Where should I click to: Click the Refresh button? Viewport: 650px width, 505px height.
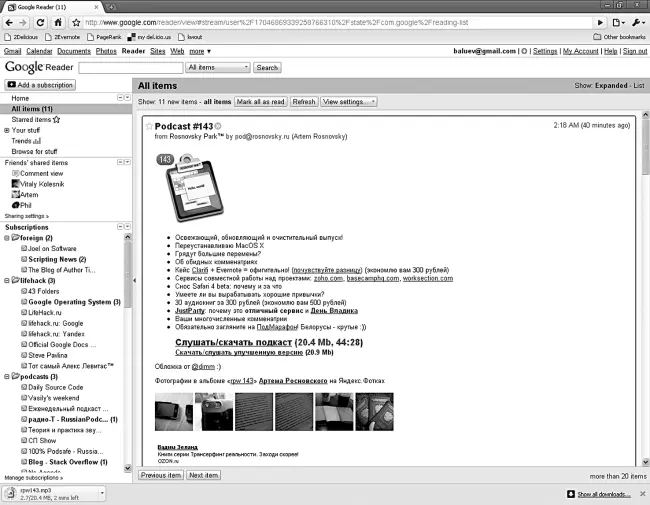304,102
